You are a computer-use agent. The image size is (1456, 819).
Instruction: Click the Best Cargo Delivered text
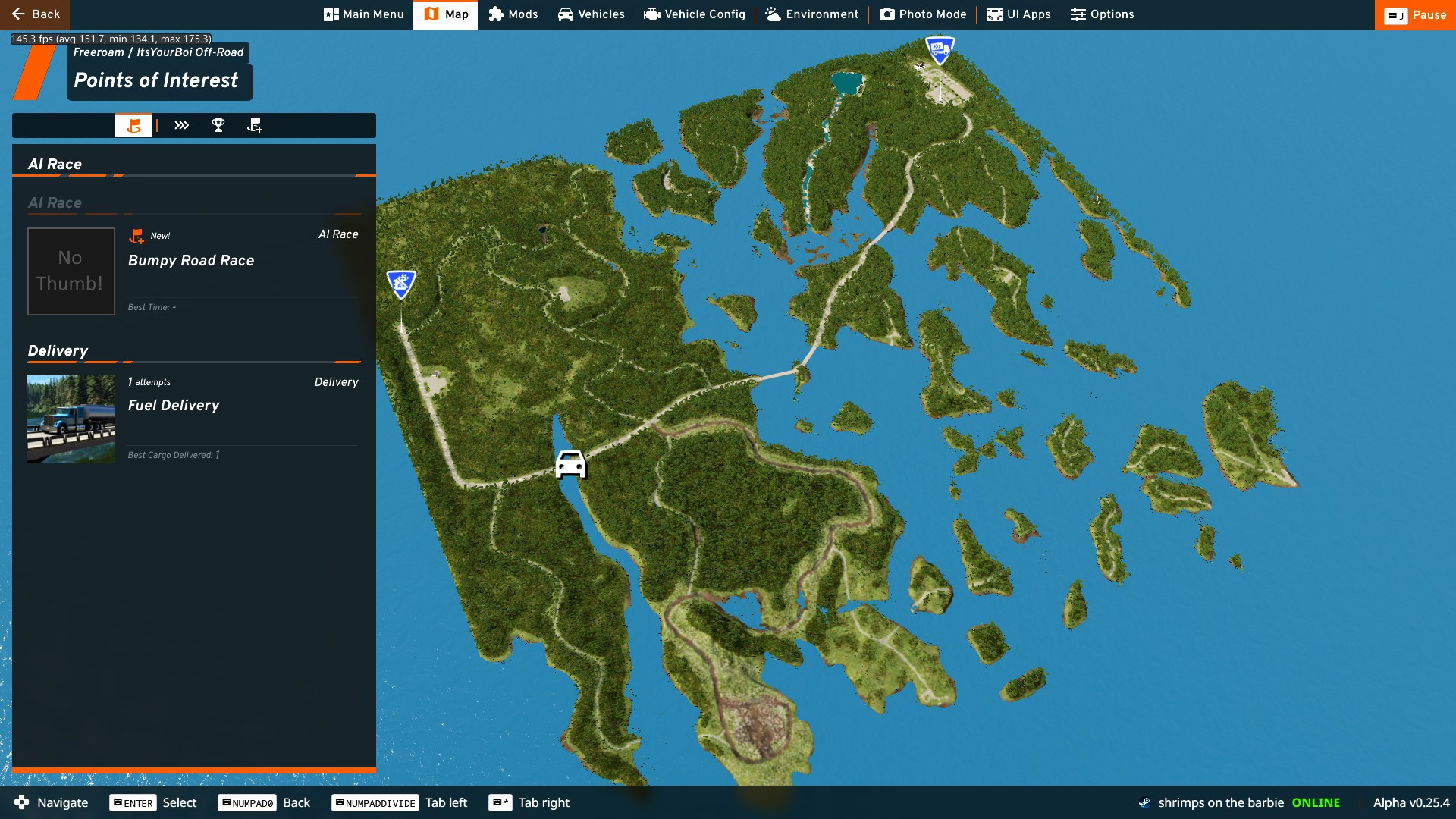point(174,455)
